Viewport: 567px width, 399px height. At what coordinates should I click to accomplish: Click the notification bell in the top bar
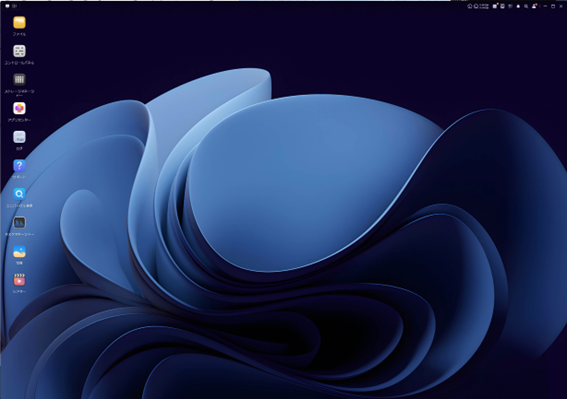pos(518,6)
